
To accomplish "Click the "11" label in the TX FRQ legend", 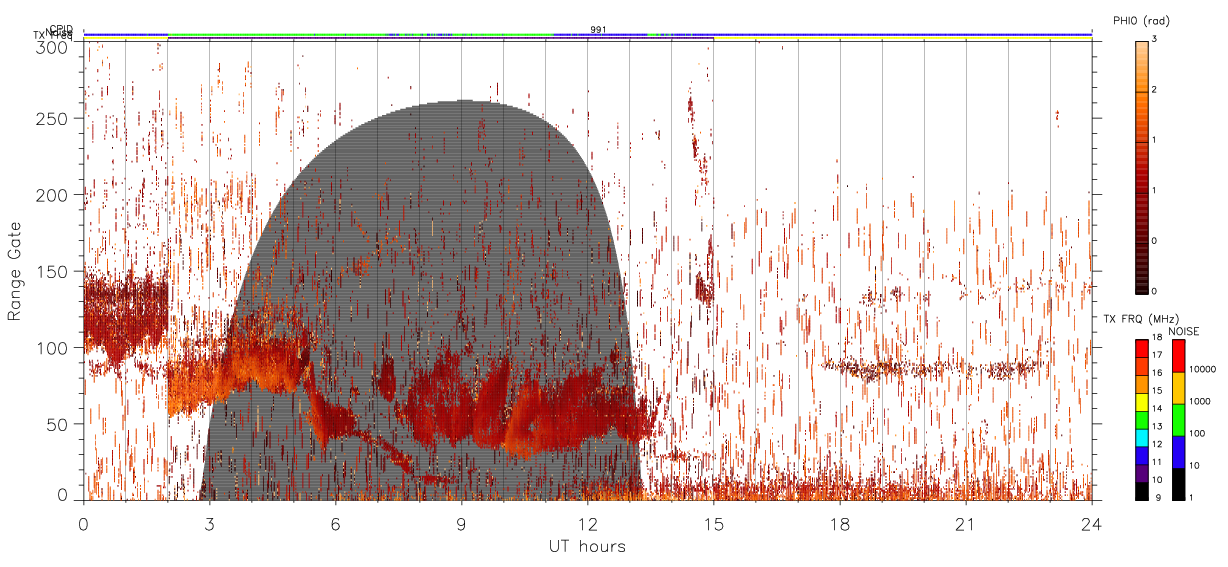I will click(x=1159, y=462).
